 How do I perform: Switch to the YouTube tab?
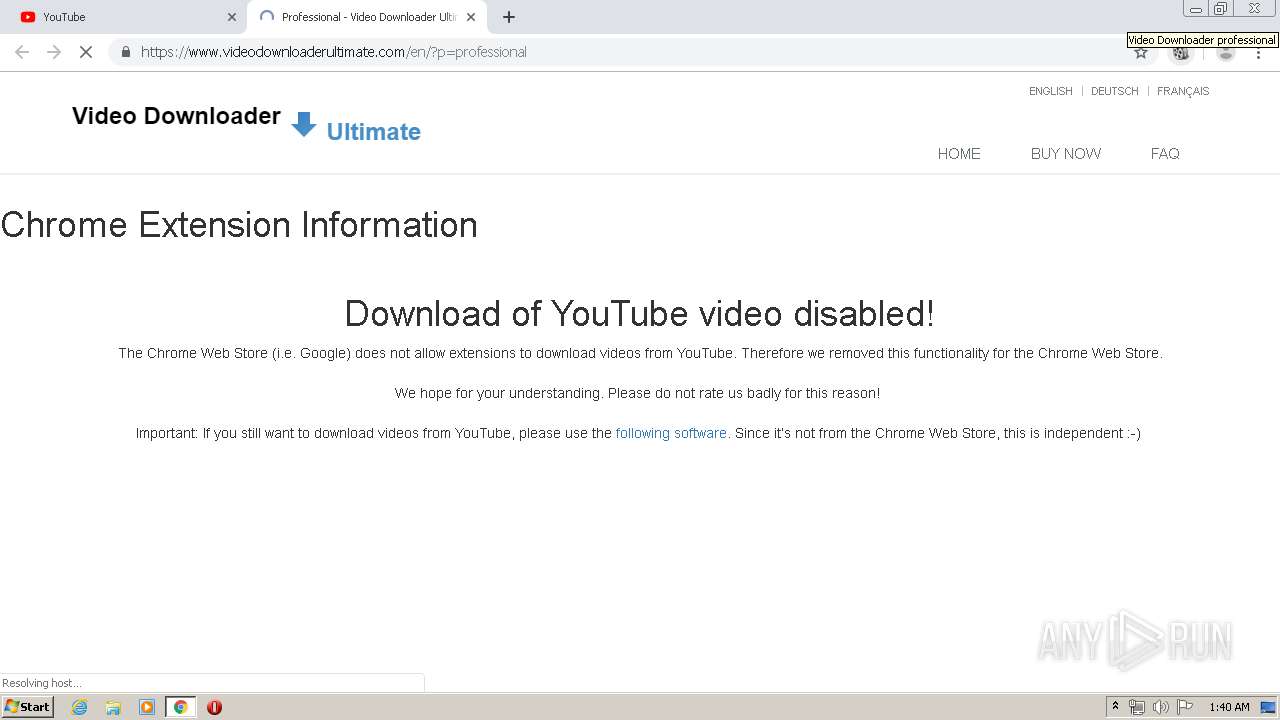click(124, 17)
